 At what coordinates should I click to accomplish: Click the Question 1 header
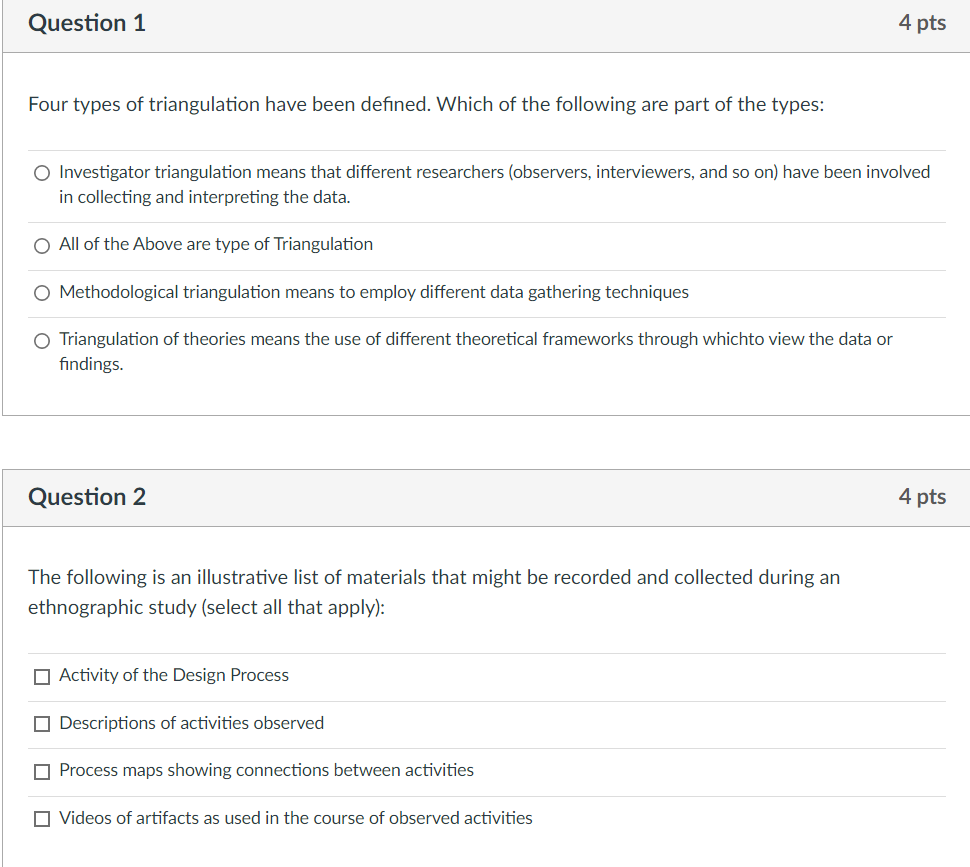coord(86,22)
